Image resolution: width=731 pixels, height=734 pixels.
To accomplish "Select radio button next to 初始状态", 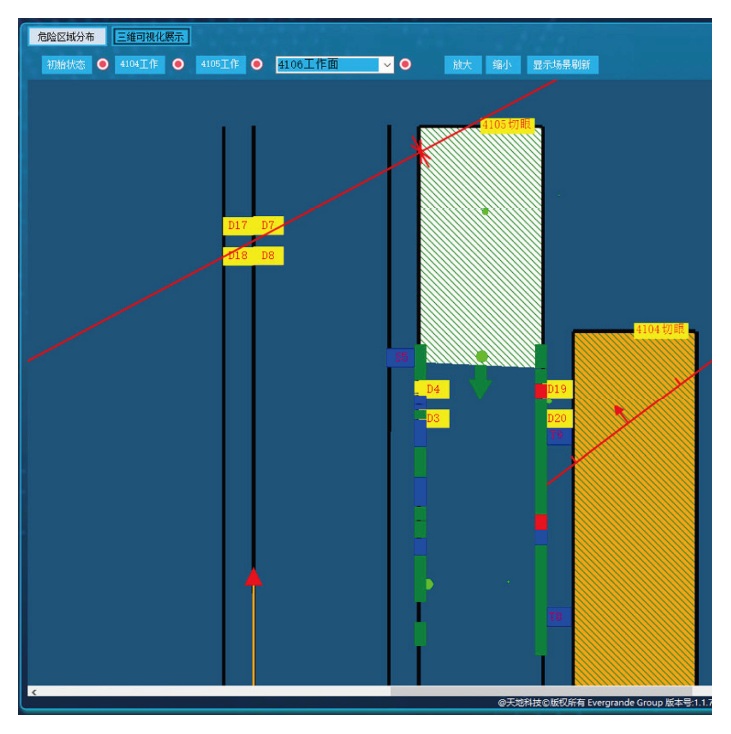I will click(x=102, y=65).
